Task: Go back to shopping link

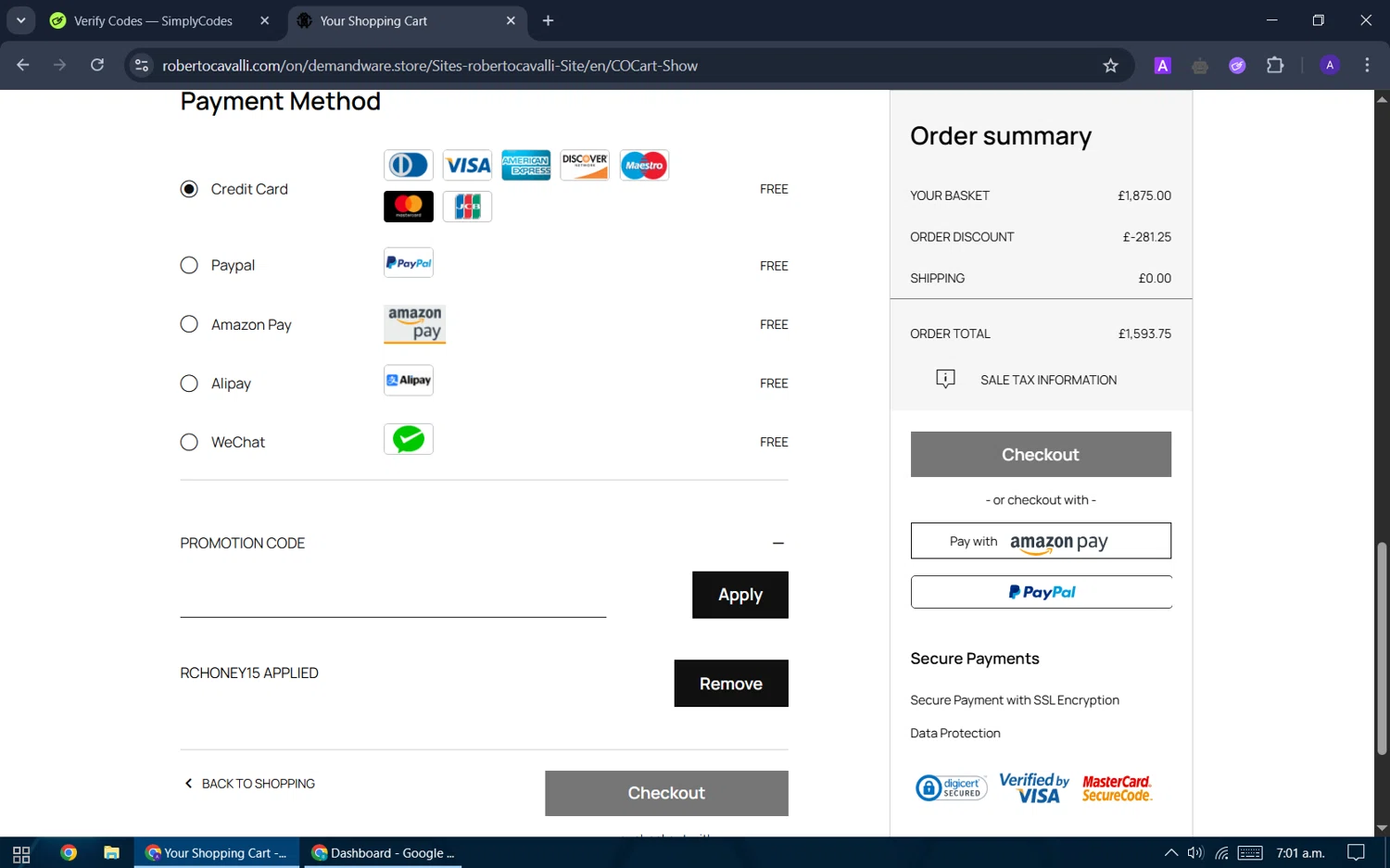Action: click(249, 784)
